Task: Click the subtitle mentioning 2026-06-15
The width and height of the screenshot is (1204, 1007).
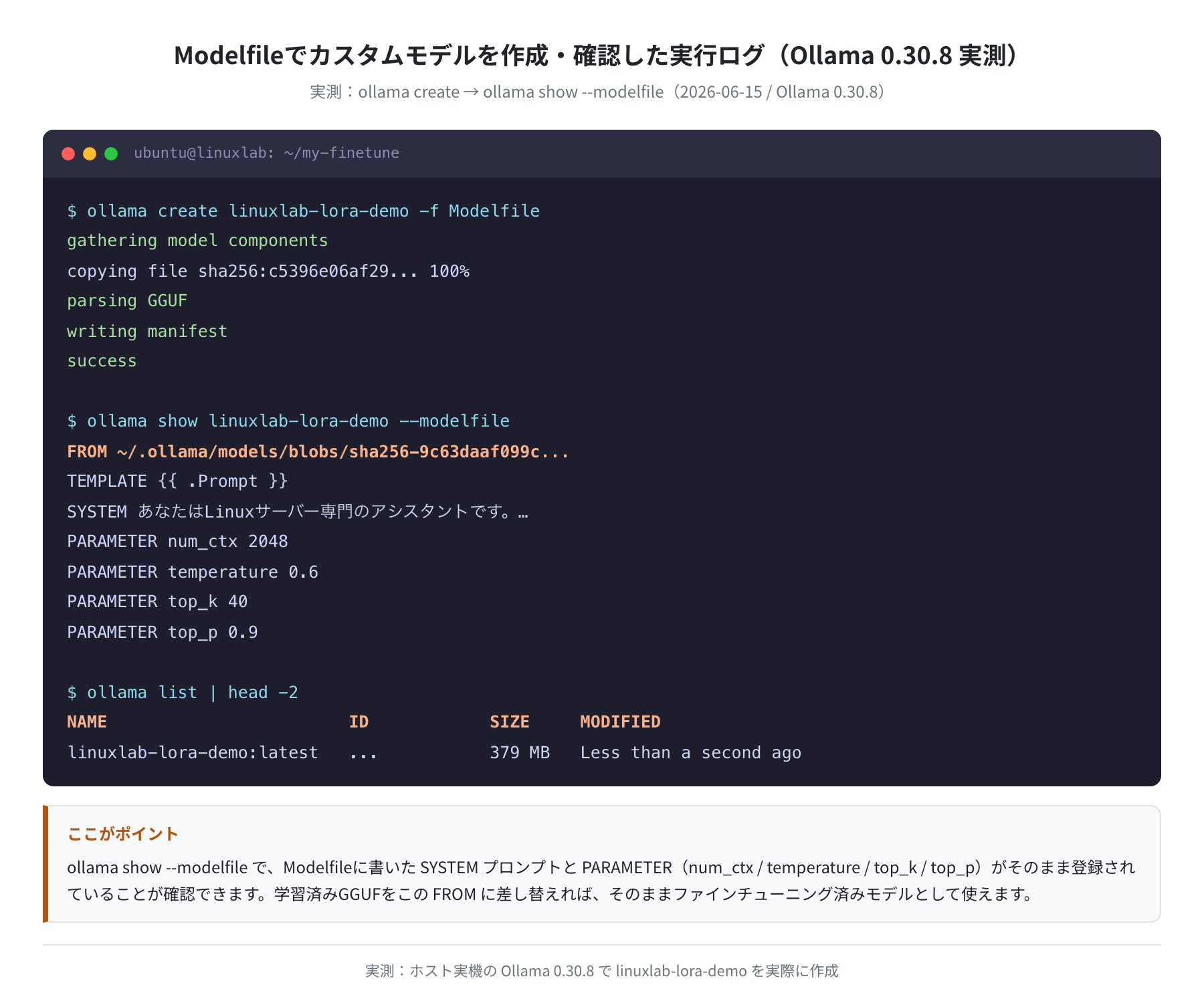Action: pyautogui.click(x=599, y=92)
